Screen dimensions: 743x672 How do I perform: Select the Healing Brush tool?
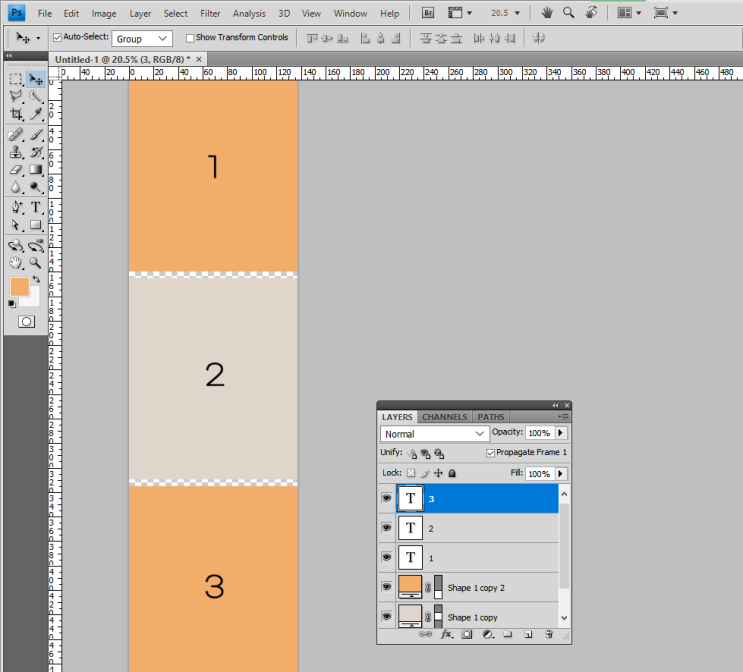(x=16, y=135)
